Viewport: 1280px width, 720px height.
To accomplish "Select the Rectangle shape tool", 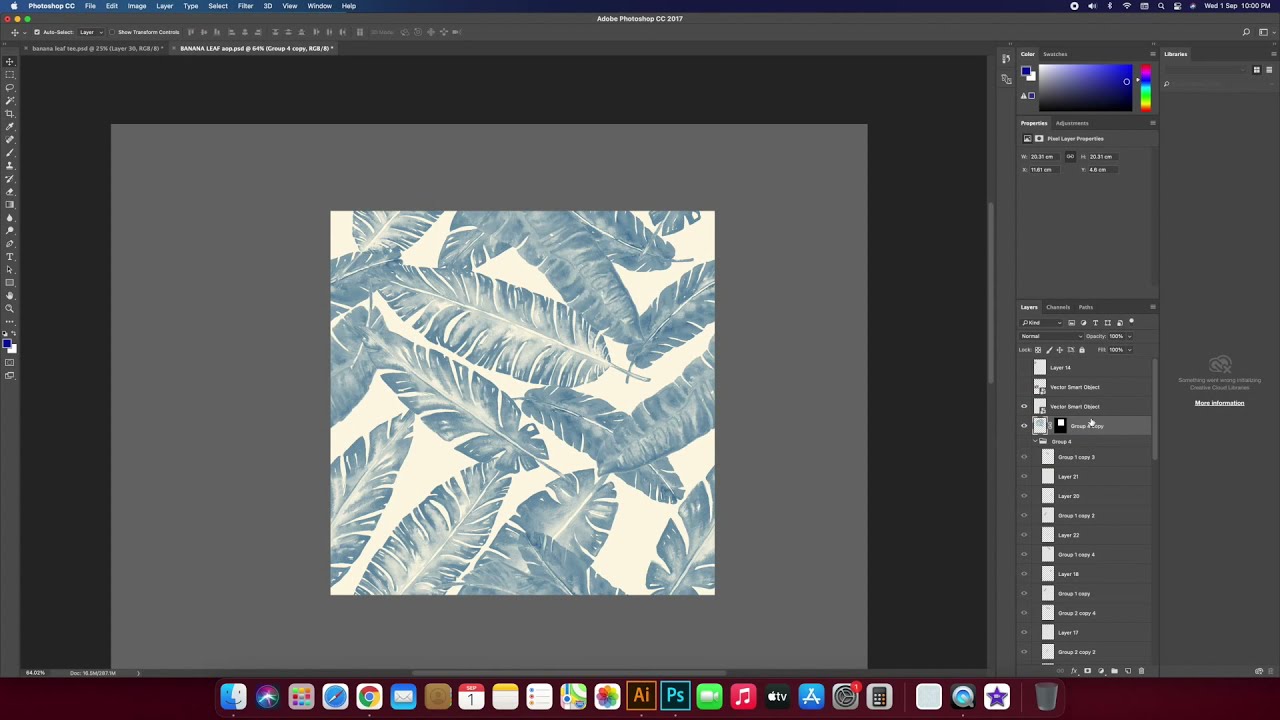I will [x=10, y=282].
